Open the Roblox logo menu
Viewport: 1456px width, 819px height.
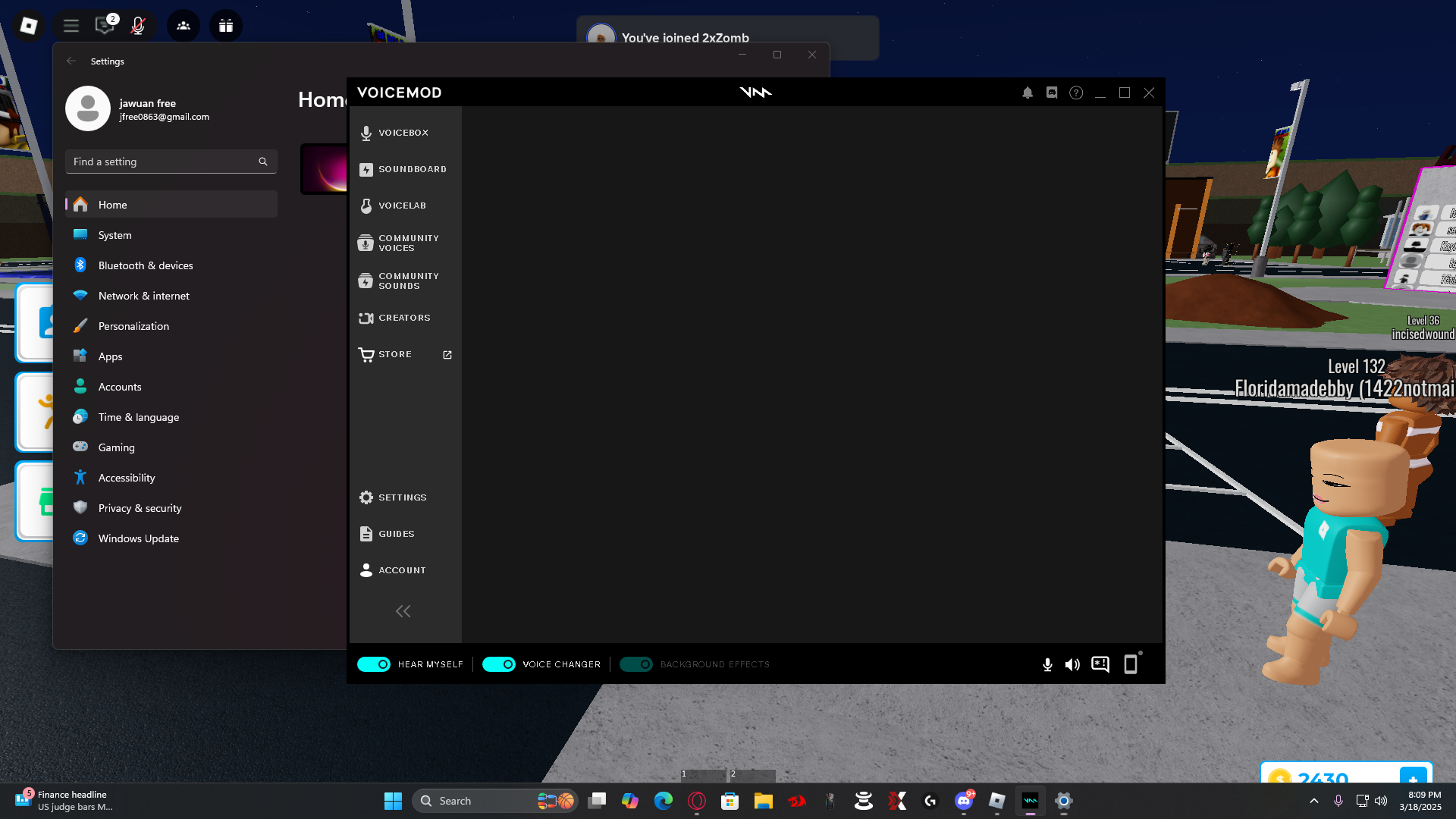click(x=29, y=26)
